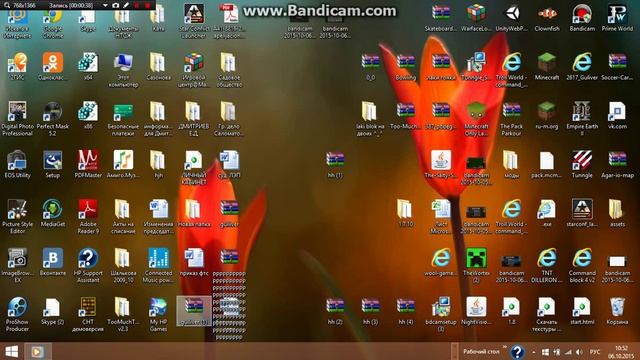
Task: Select the приказ фтс Word document
Action: (194, 262)
